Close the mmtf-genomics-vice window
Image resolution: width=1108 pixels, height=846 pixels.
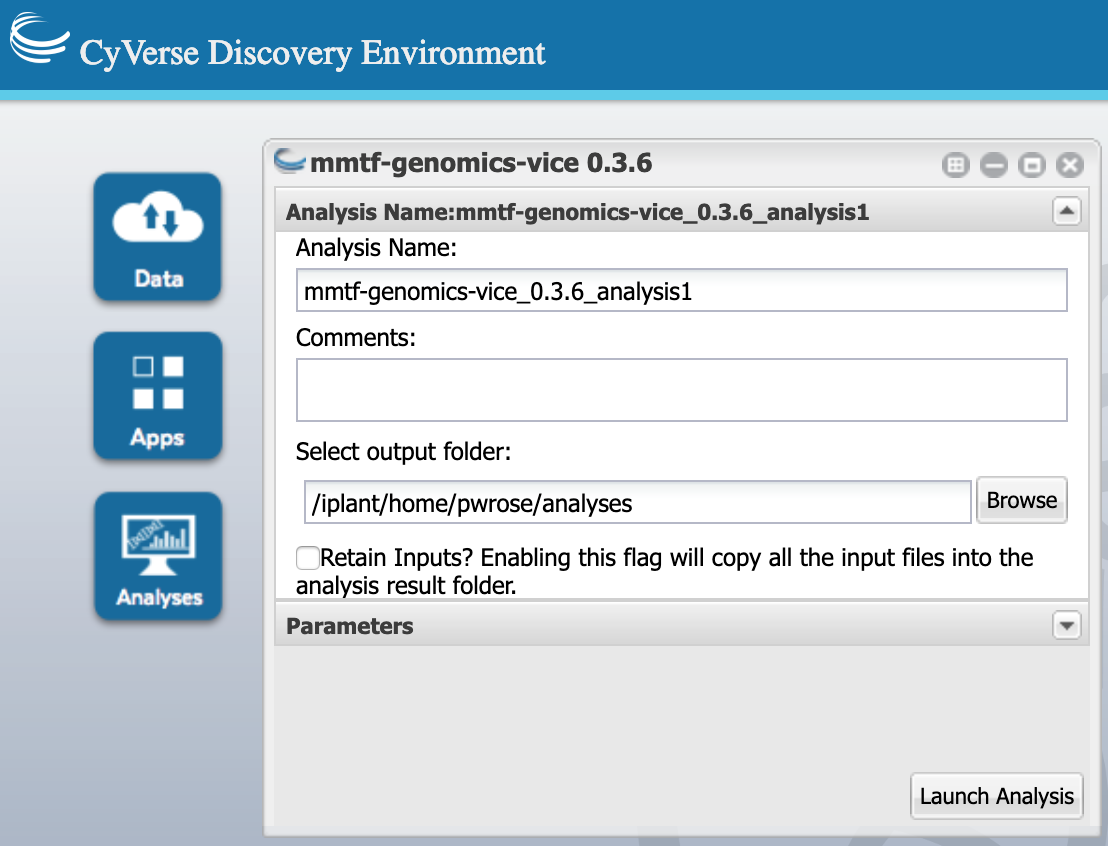(x=1070, y=165)
